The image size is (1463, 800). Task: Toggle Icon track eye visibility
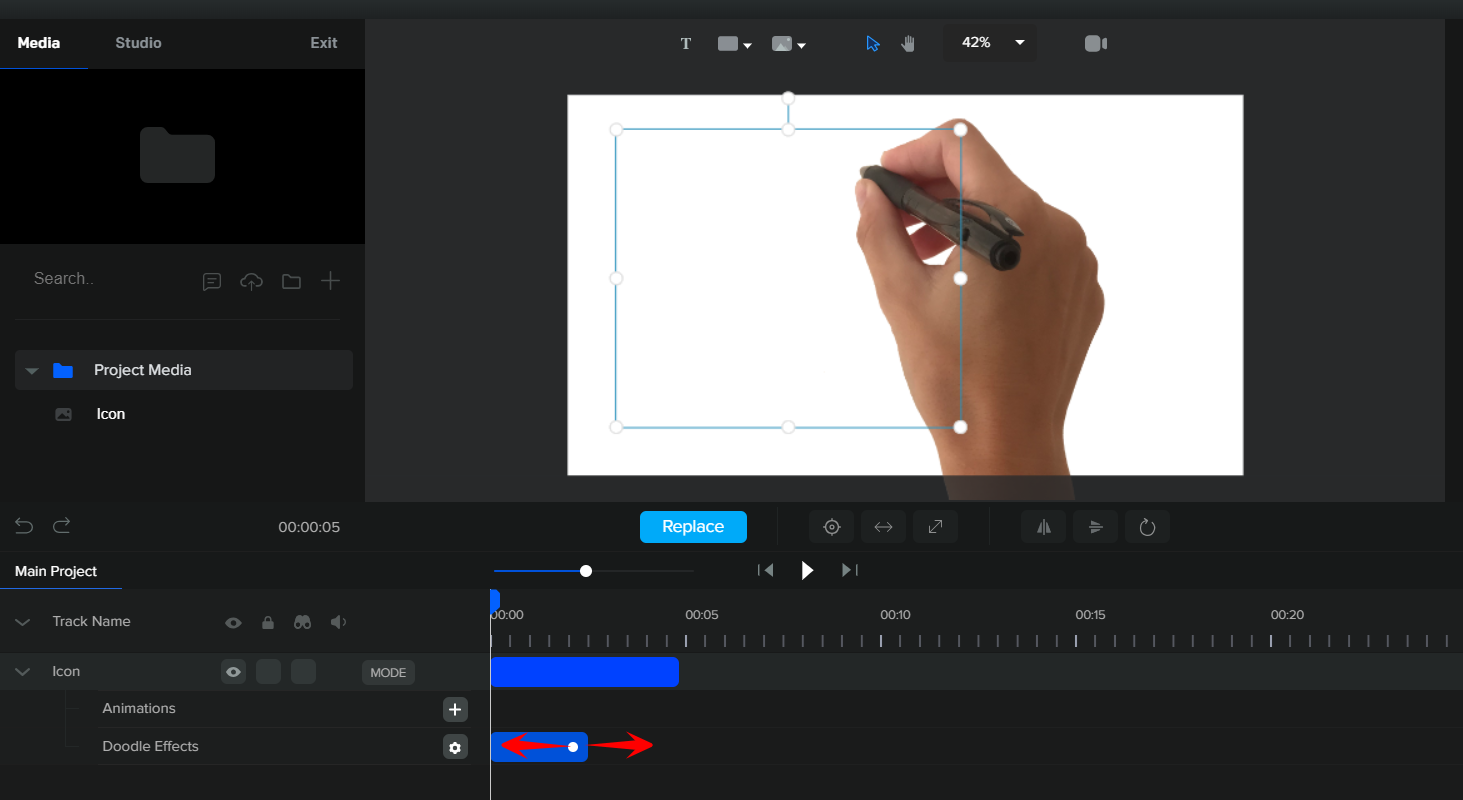[x=233, y=672]
